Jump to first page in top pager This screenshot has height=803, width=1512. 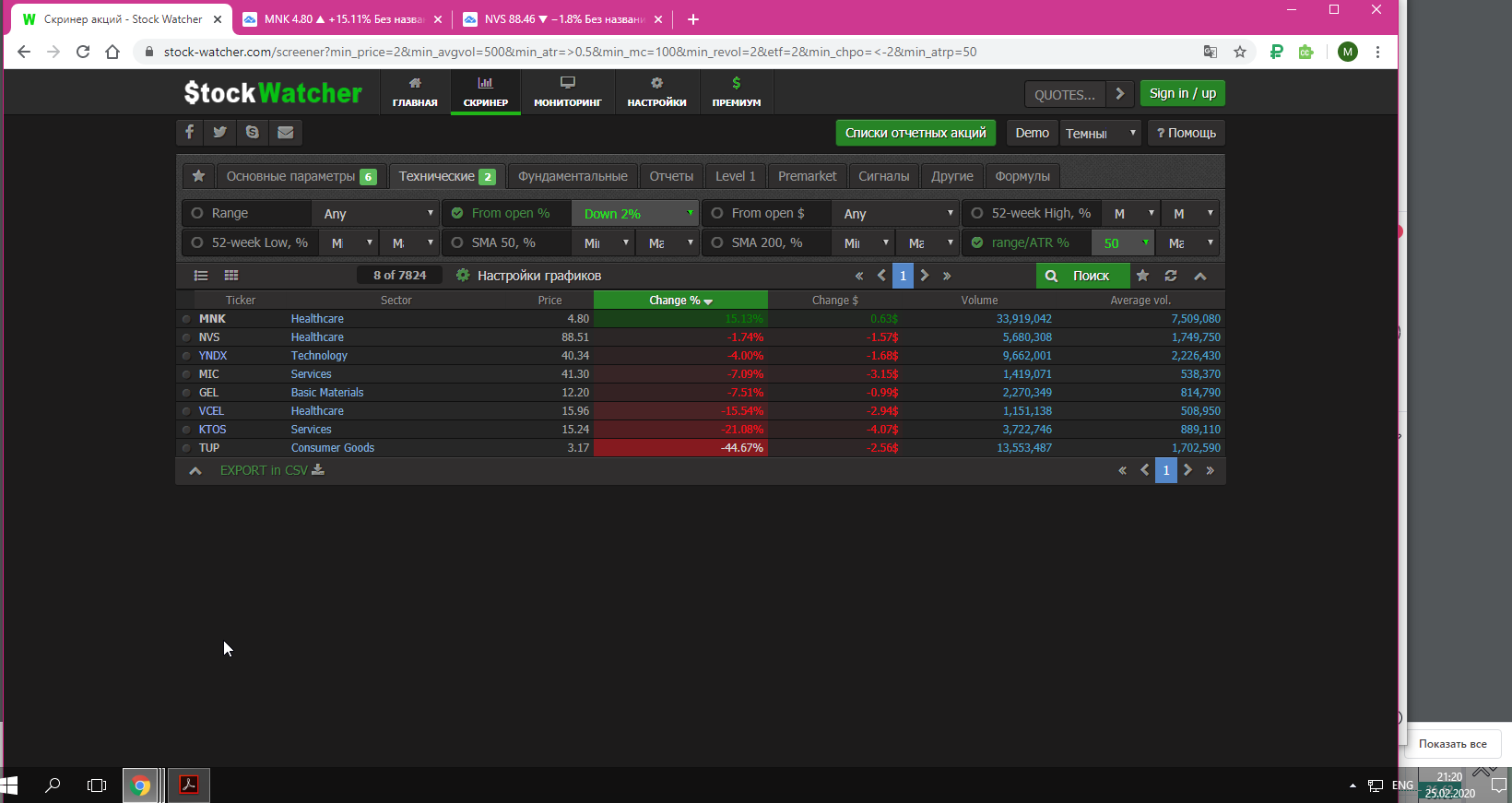pyautogui.click(x=859, y=276)
